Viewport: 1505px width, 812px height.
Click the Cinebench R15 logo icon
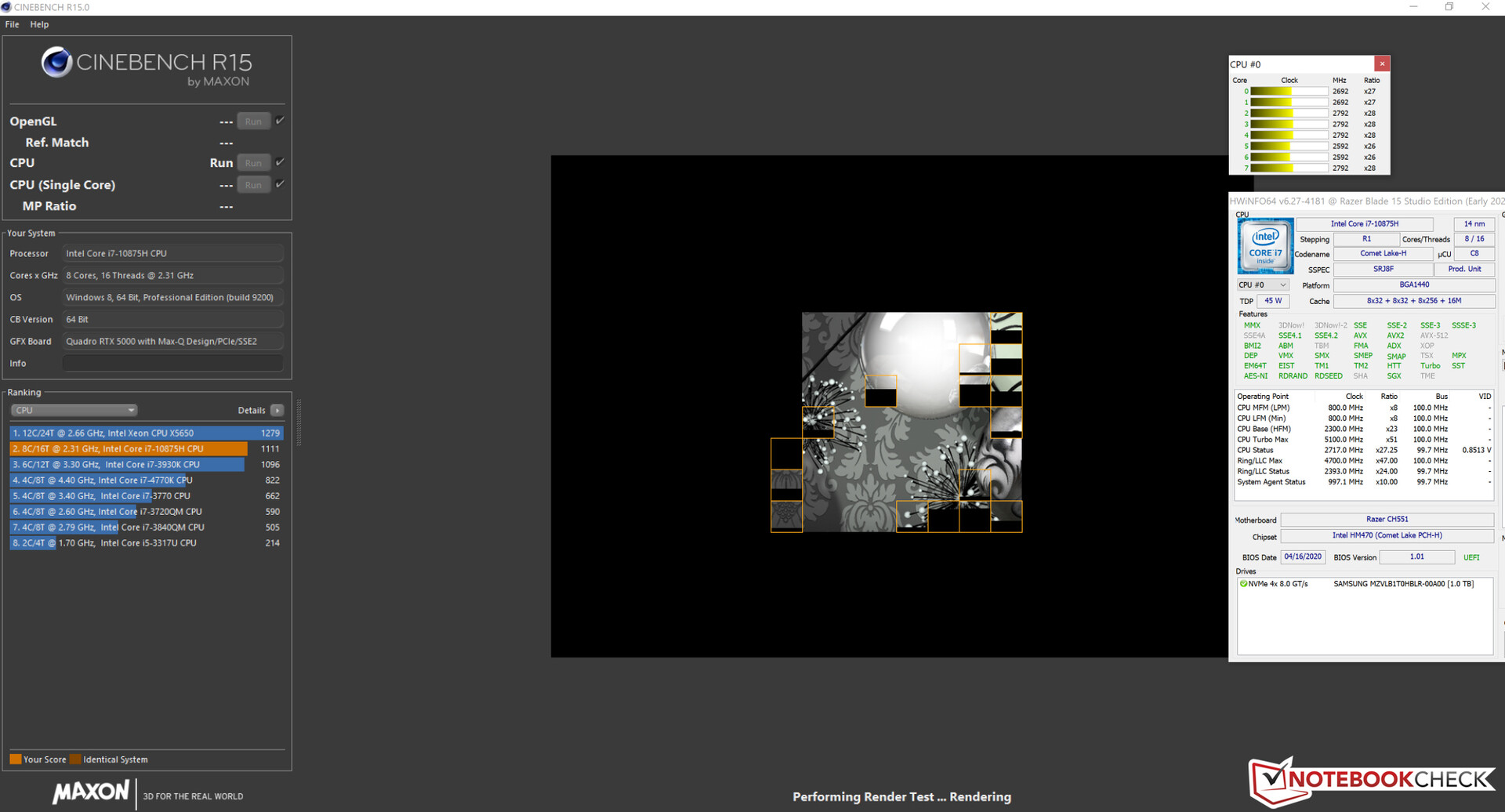[x=56, y=62]
